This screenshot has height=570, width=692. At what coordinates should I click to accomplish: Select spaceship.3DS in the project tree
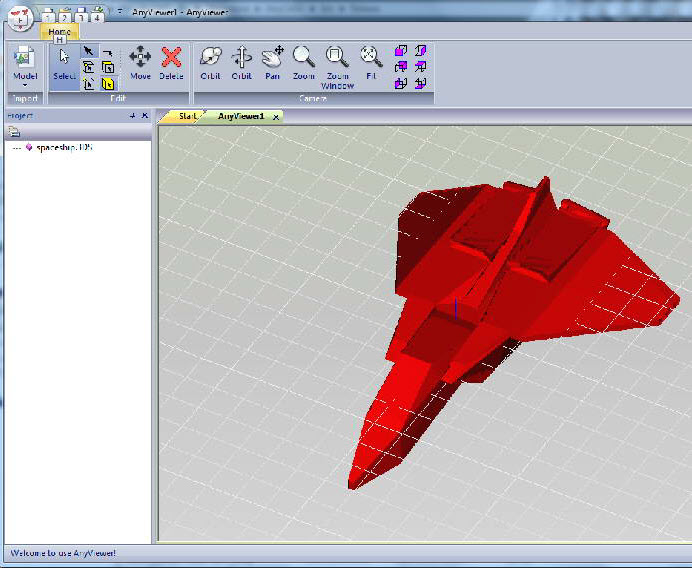(x=64, y=147)
